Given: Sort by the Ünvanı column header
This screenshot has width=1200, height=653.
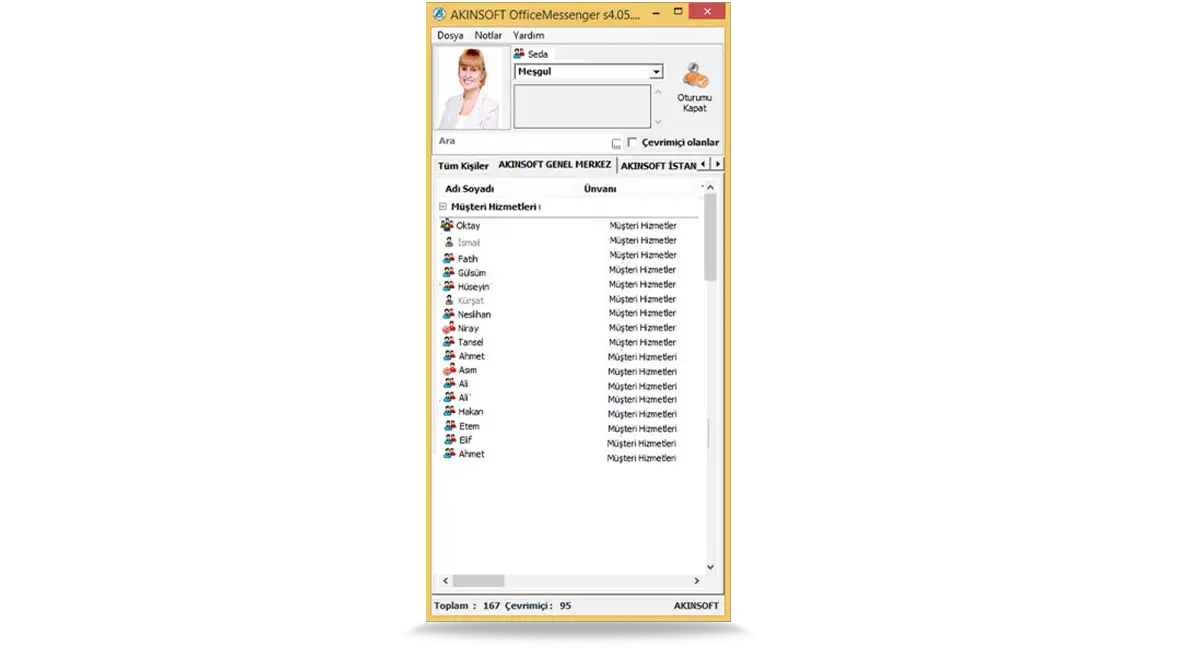Looking at the screenshot, I should coord(600,189).
